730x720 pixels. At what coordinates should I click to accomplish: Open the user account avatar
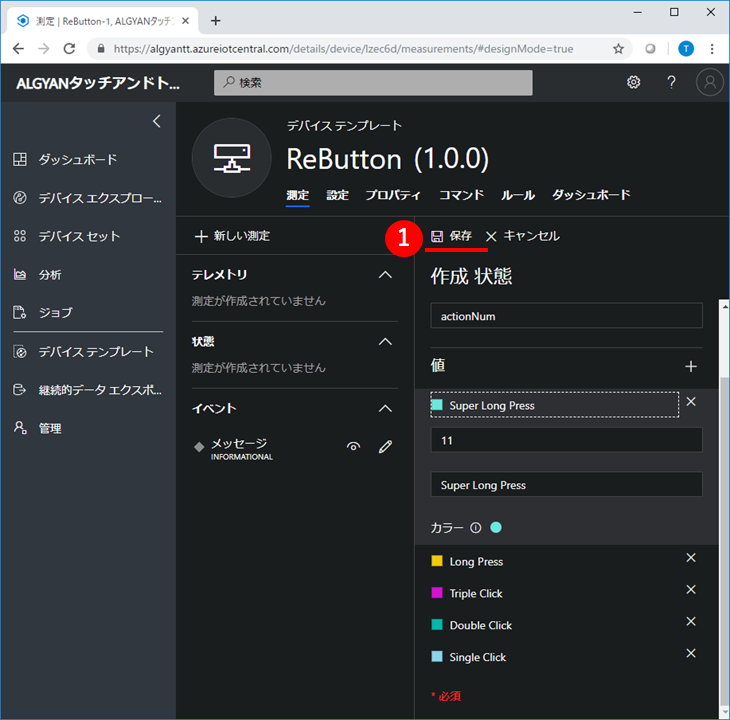[709, 82]
